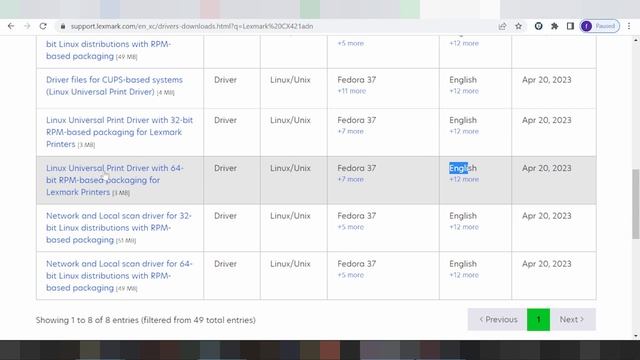Image resolution: width=640 pixels, height=360 pixels.
Task: Open Driver files for CUPS-based systems link
Action: (x=114, y=86)
